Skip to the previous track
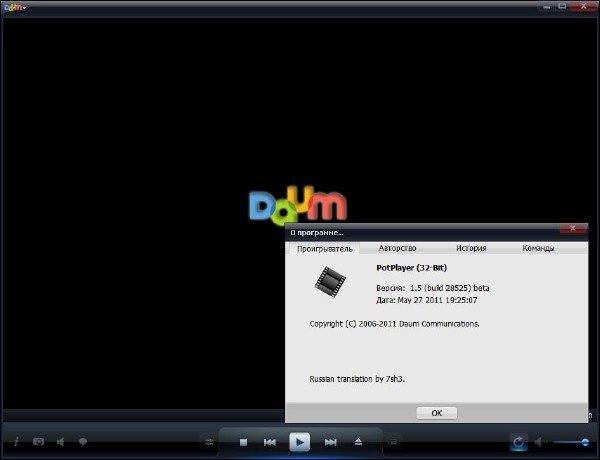 pyautogui.click(x=270, y=441)
